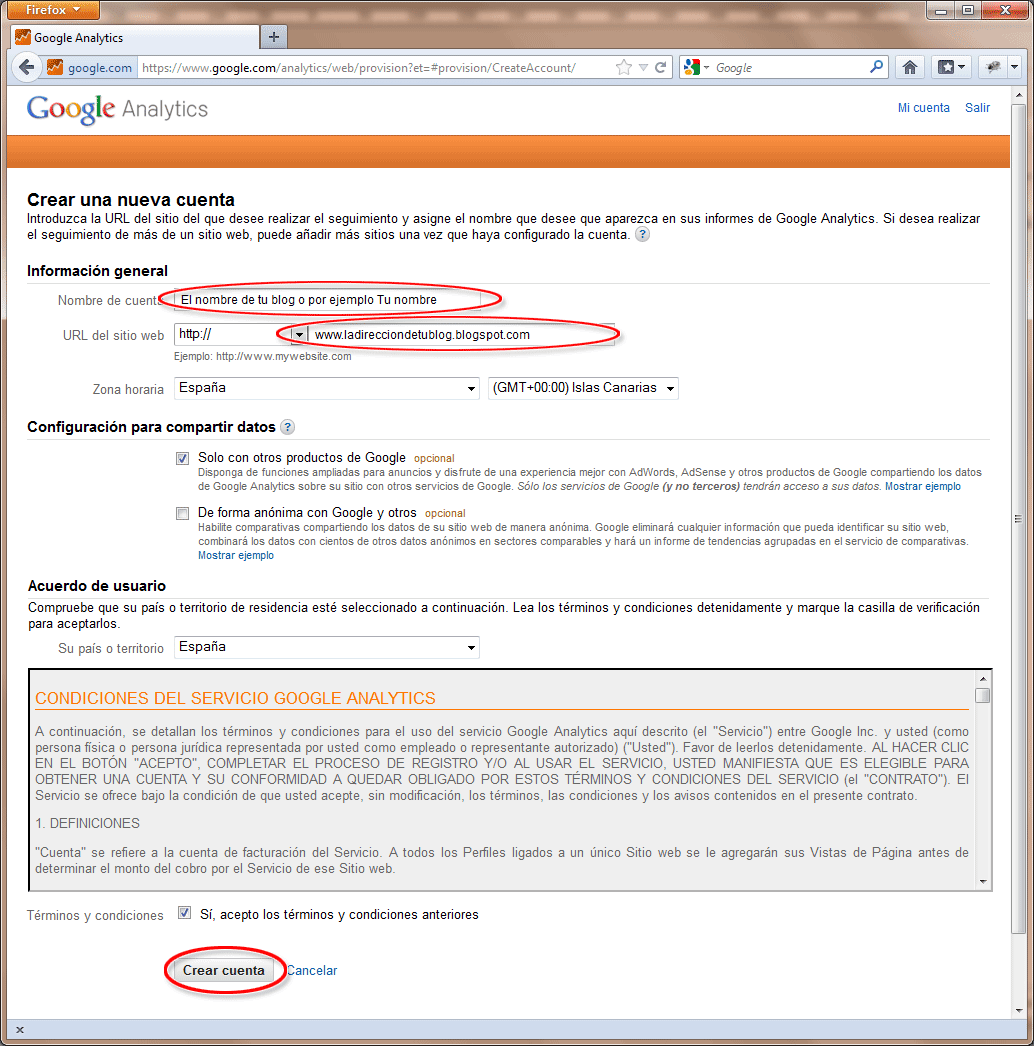Click the magnifier icon in Google search box
1034x1046 pixels.
[x=876, y=67]
